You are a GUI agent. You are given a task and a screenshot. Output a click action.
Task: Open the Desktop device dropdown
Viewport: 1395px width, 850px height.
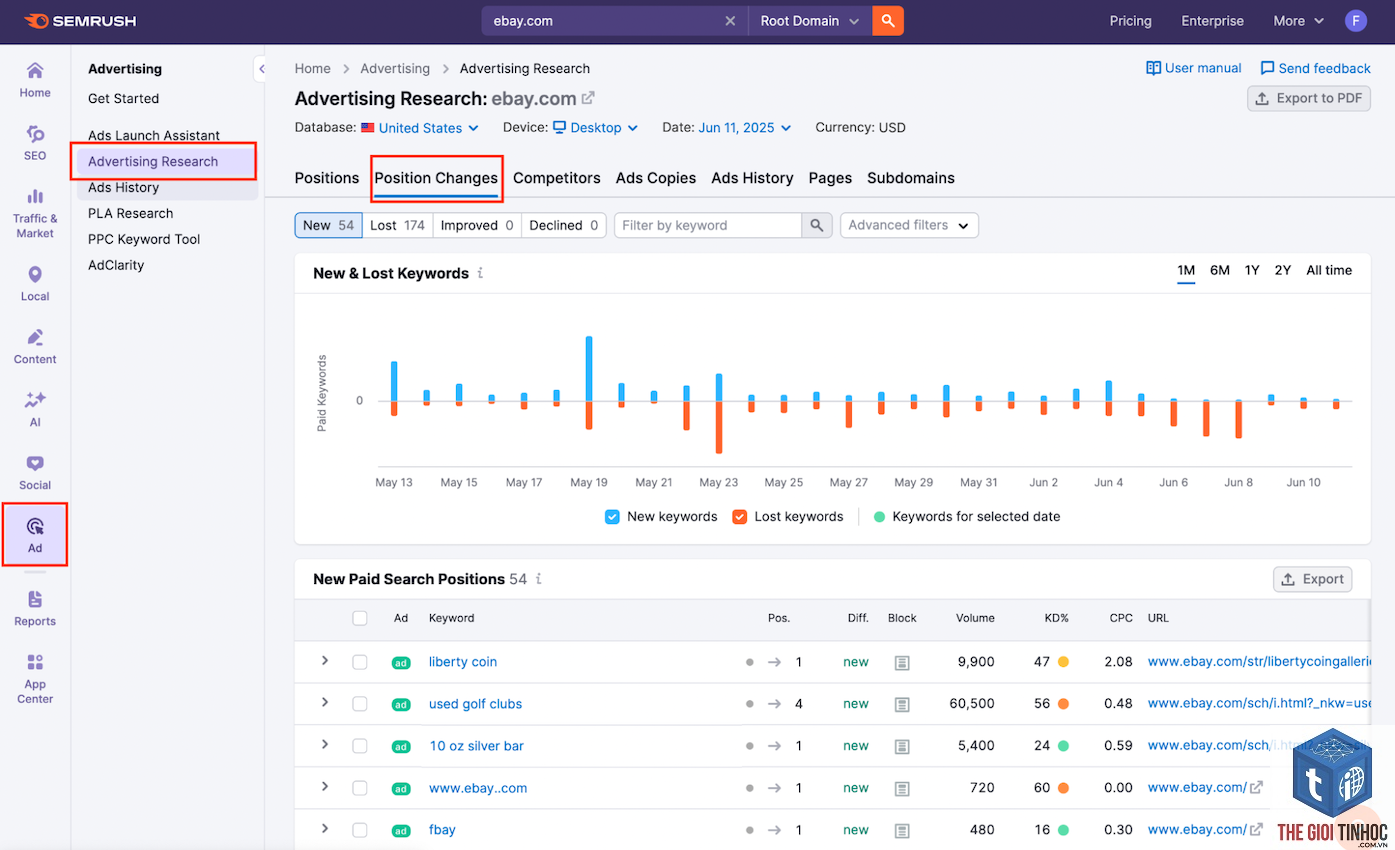click(597, 128)
